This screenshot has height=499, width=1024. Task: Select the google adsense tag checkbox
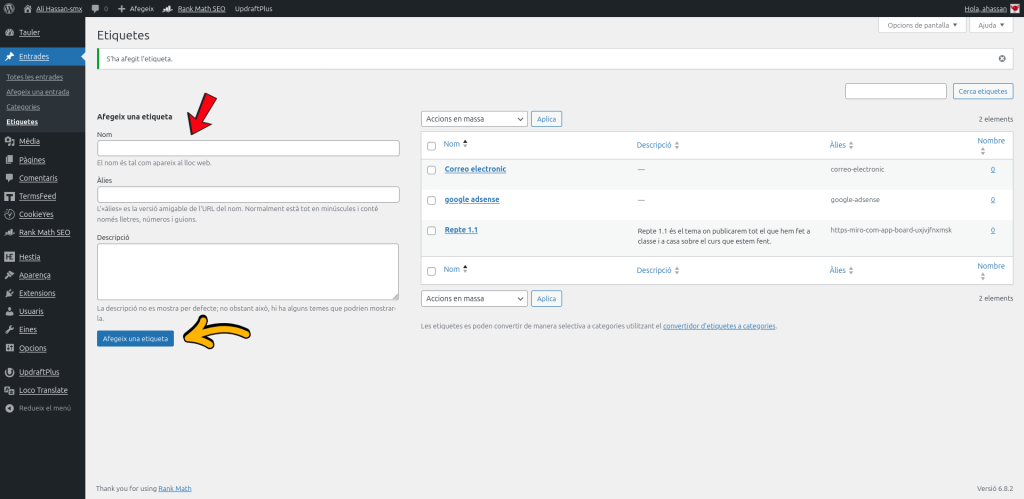432,200
